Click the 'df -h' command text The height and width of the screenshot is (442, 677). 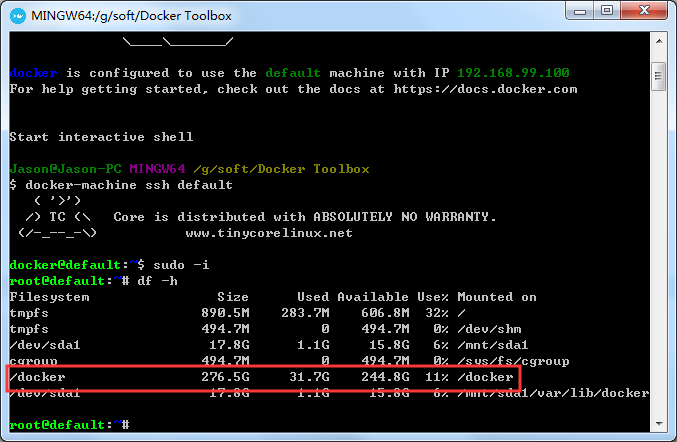coord(158,281)
